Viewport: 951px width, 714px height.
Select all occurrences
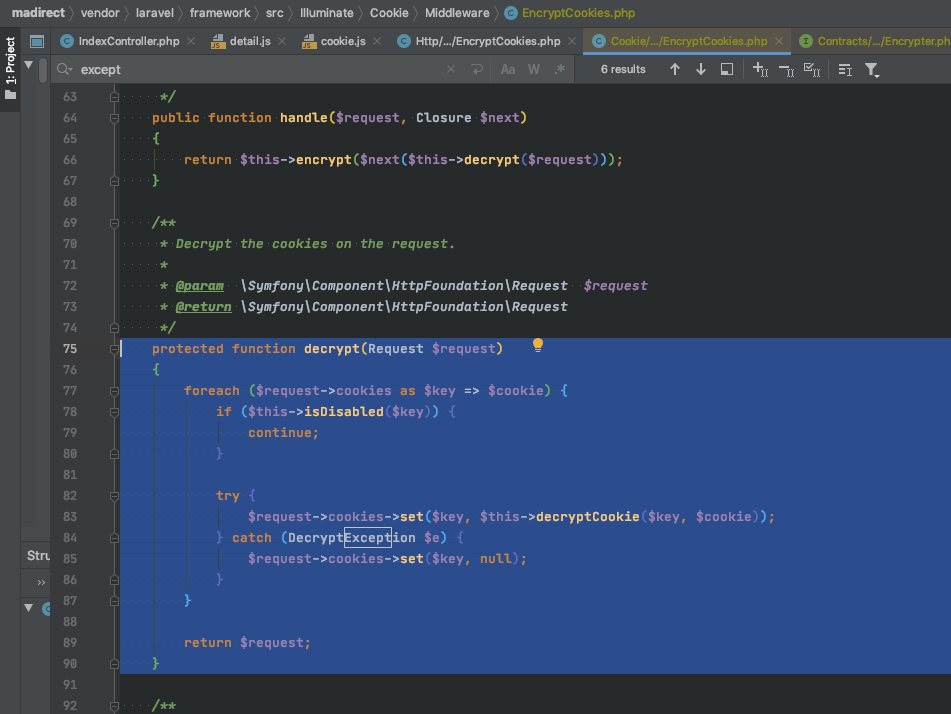tap(812, 69)
